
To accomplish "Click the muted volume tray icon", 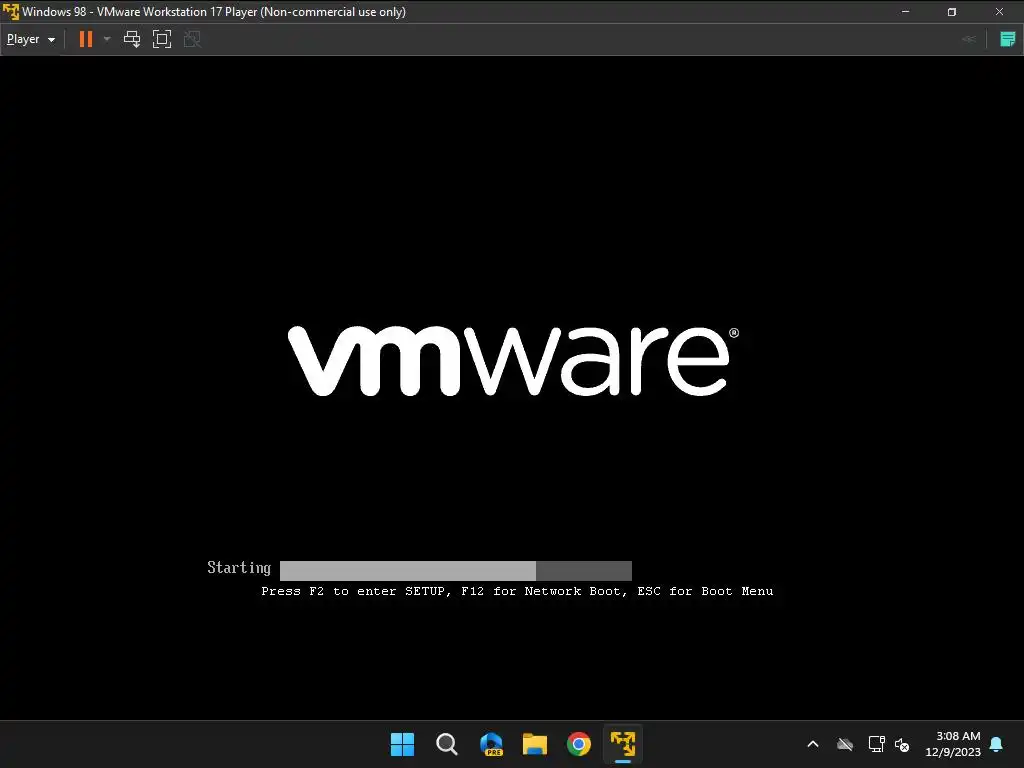I will (x=902, y=744).
